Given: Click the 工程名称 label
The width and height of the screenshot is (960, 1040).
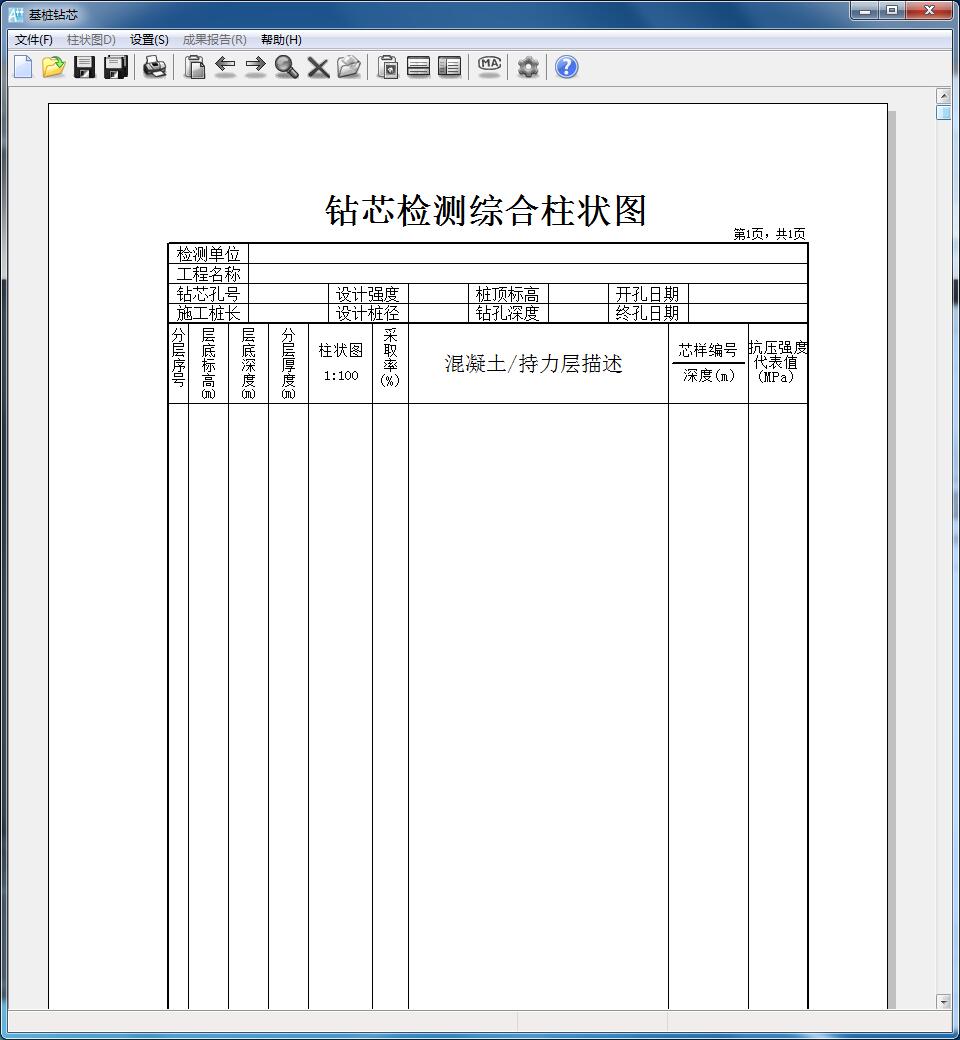Looking at the screenshot, I should pos(208,274).
